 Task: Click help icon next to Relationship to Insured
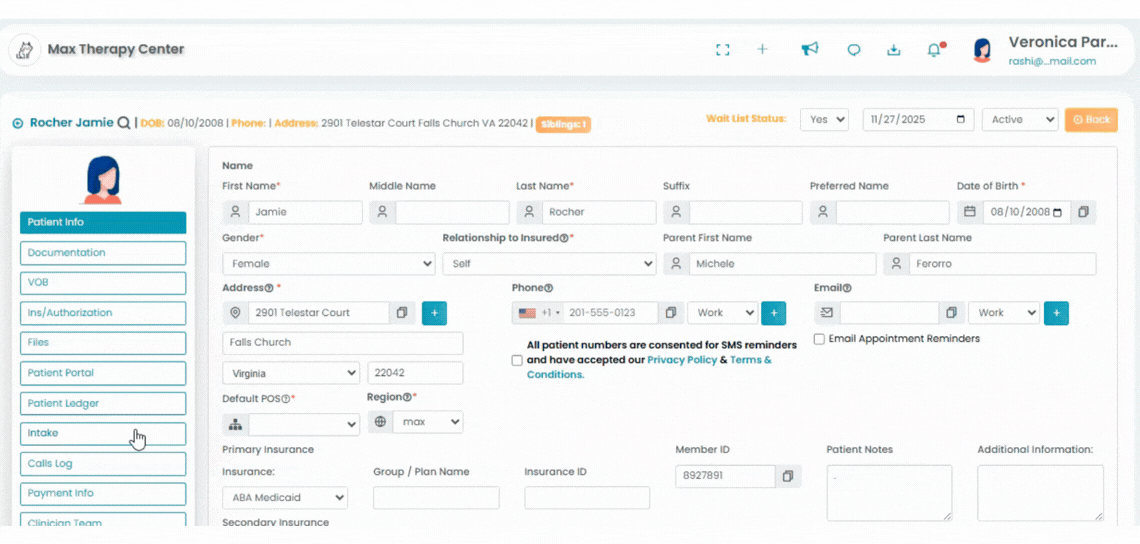click(564, 238)
